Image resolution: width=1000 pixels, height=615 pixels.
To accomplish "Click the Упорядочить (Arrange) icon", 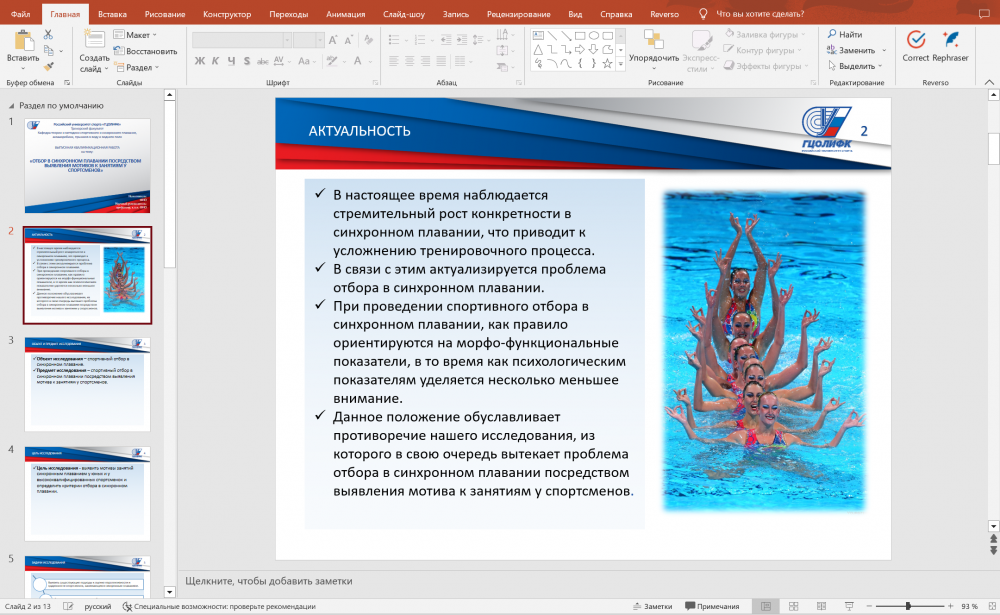I will [654, 41].
